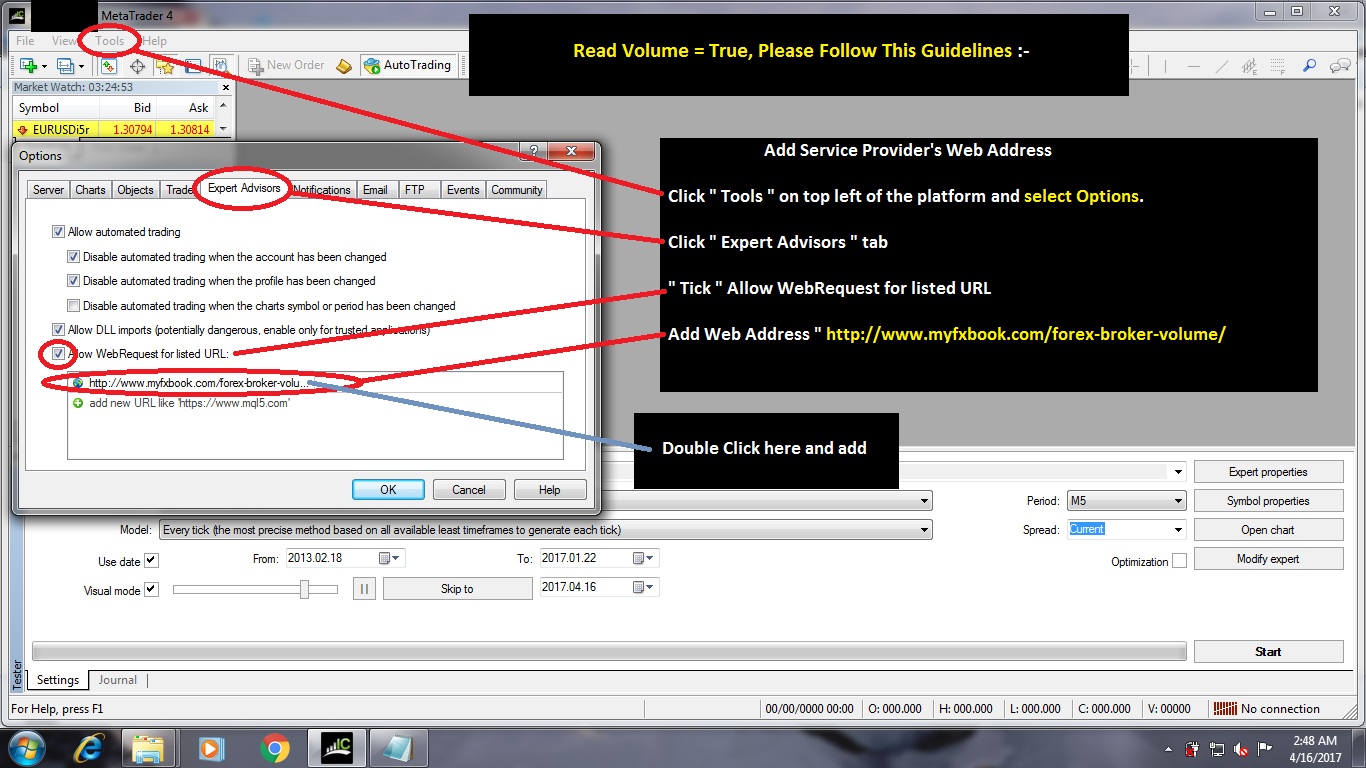Click the Start button

point(1268,652)
